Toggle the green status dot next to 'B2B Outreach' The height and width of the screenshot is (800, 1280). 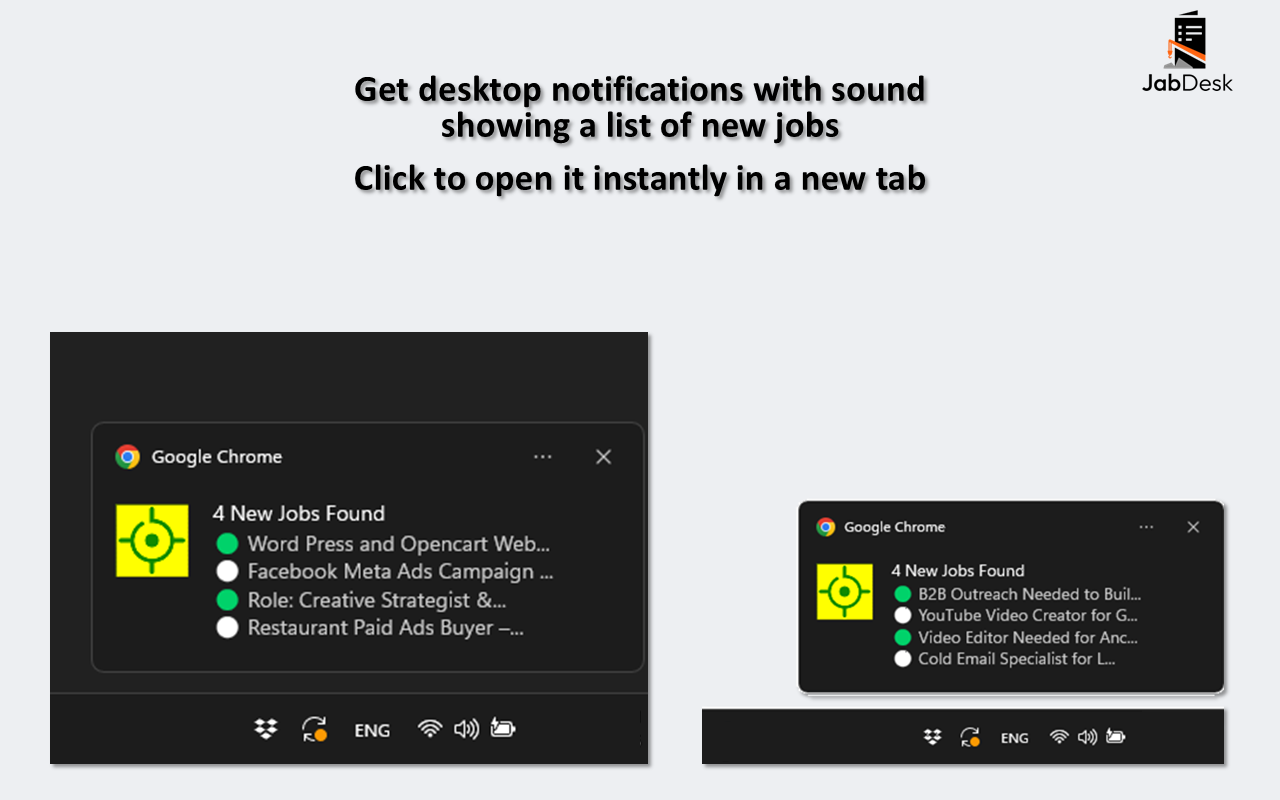[903, 594]
